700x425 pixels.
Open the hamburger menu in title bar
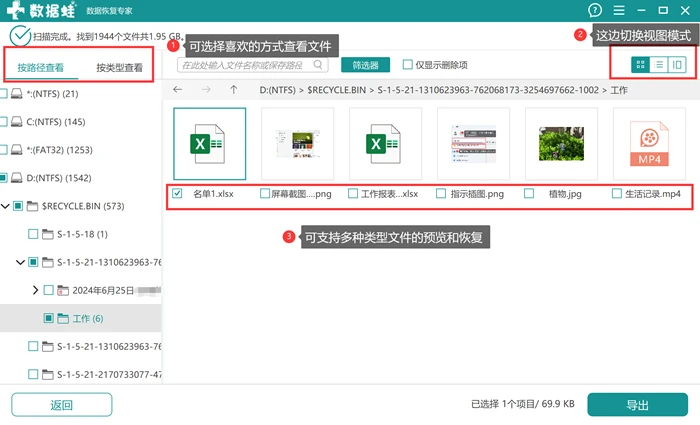619,10
